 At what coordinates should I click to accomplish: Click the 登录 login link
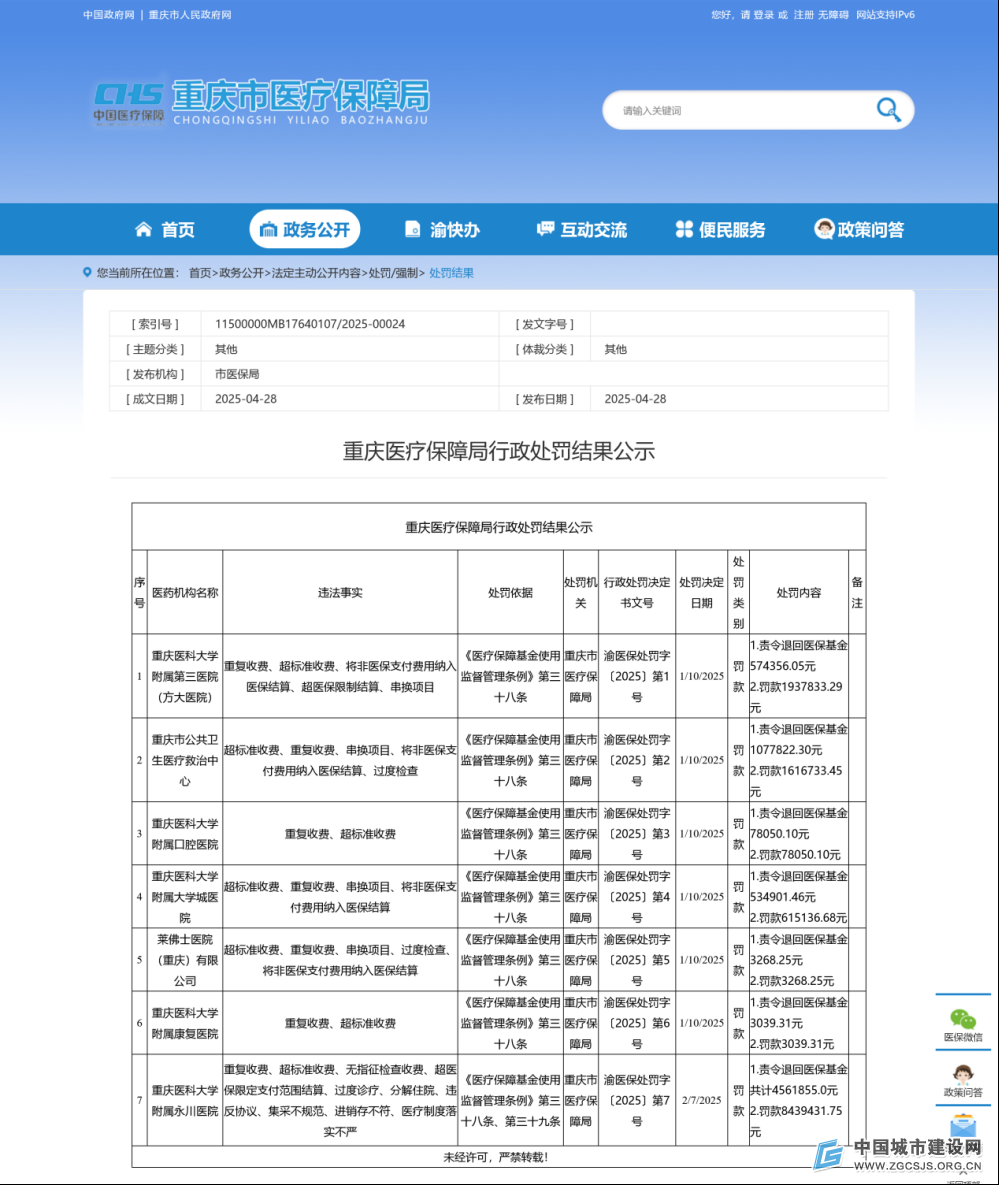763,15
